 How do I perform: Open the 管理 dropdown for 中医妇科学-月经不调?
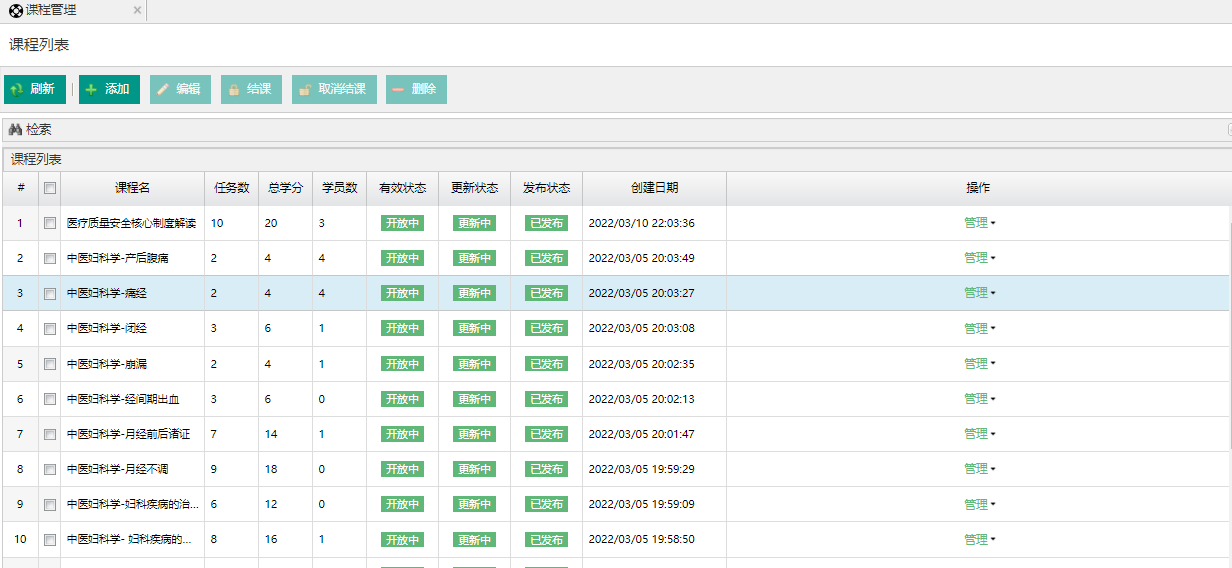pos(979,469)
